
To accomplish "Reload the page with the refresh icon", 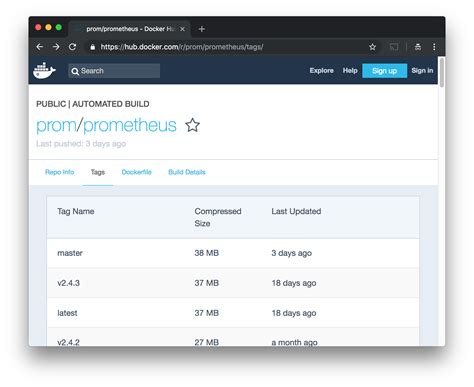I will pos(72,47).
